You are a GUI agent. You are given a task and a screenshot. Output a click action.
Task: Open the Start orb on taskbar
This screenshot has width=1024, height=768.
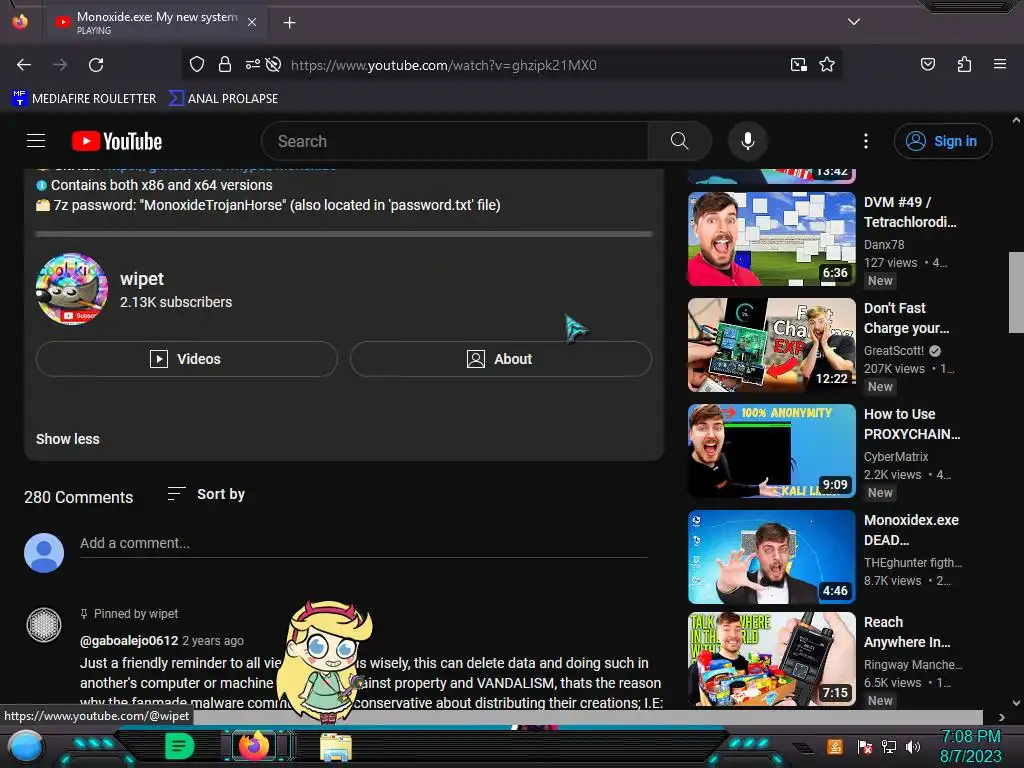pyautogui.click(x=26, y=746)
